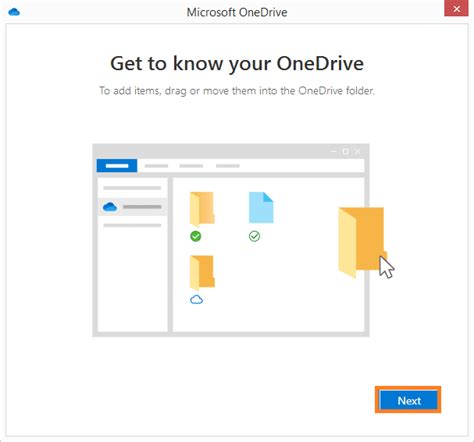Click the 'Get to know your OneDrive' heading
This screenshot has width=474, height=442.
point(237,64)
